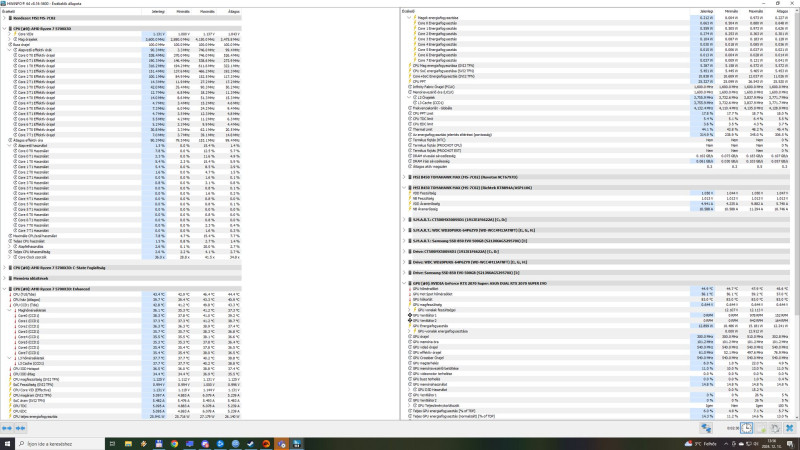Open File Explorer from the taskbar
Viewport: 800px width, 450px height.
coord(128,444)
